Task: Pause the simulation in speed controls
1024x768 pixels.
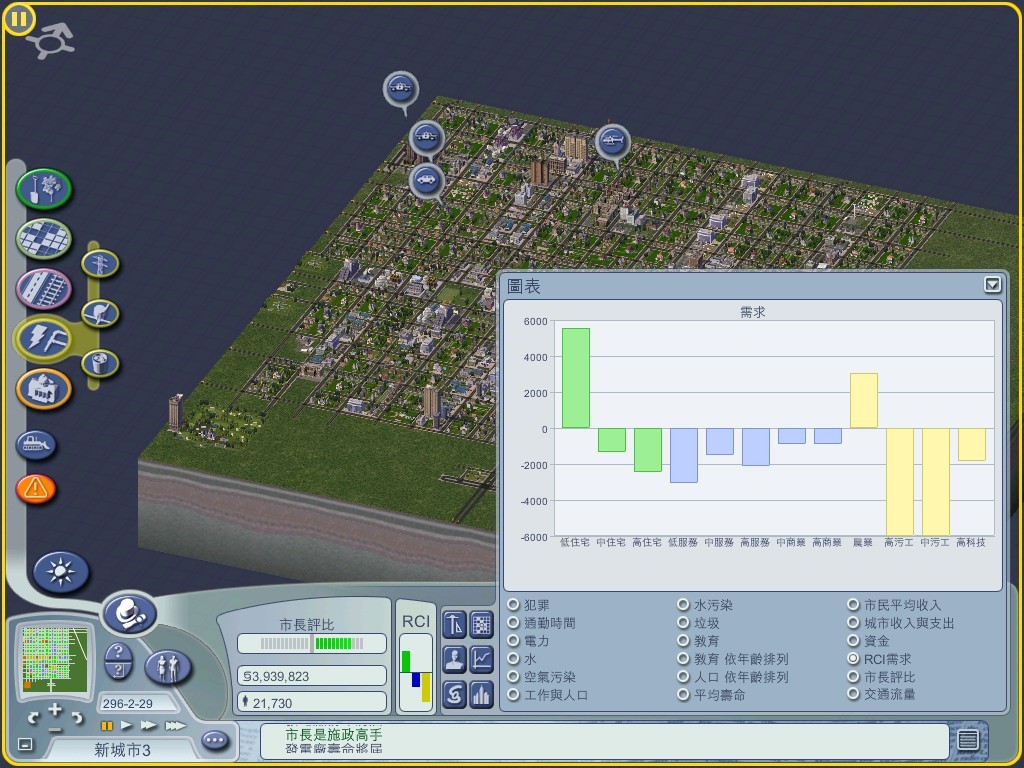Action: coord(106,726)
